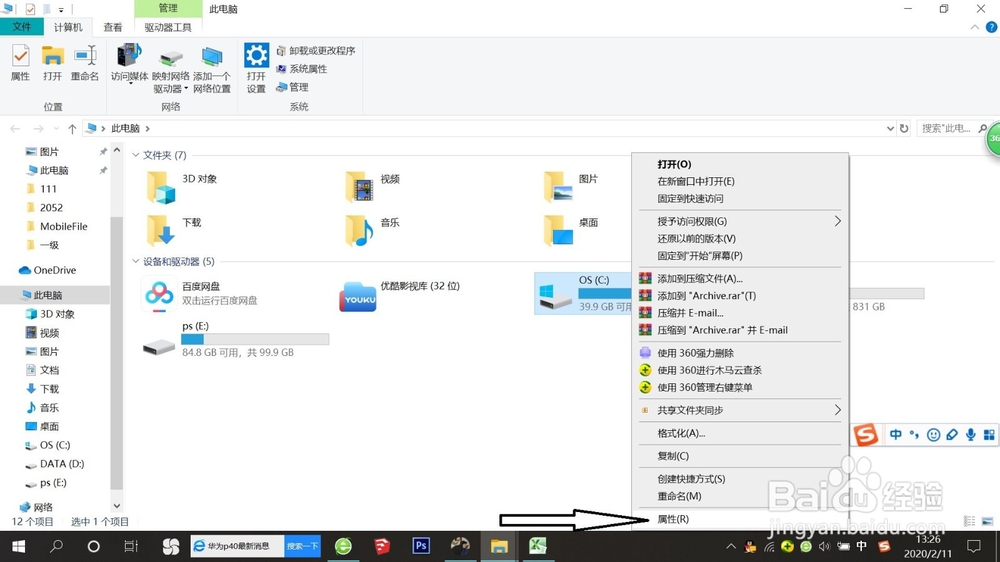Click the navigation pane scrollbar
The width and height of the screenshot is (1000, 562).
tap(116, 352)
